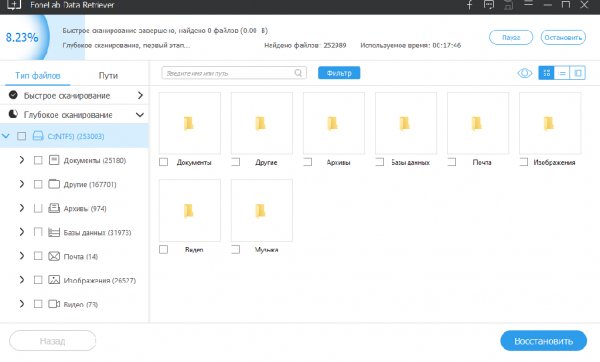Viewport: 600px width, 362px height.
Task: Open the Базы данных folder thumbnail
Action: tap(406, 123)
